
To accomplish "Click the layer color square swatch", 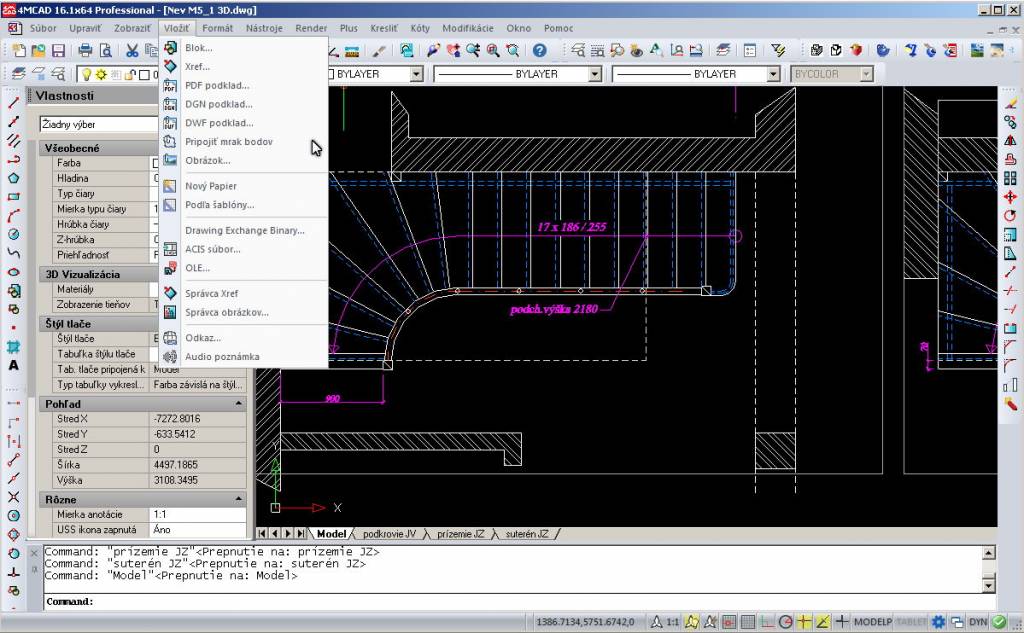I will point(145,74).
